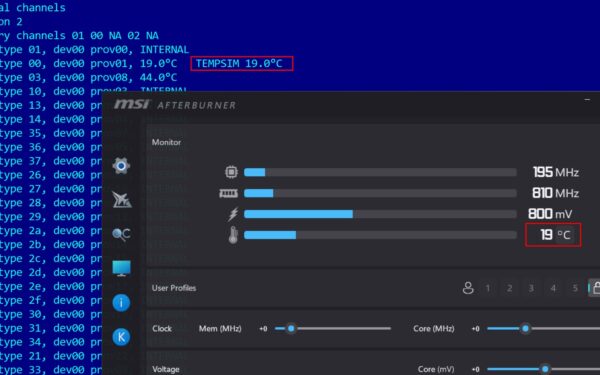Click the Clock section label
The width and height of the screenshot is (600, 375).
tap(162, 329)
